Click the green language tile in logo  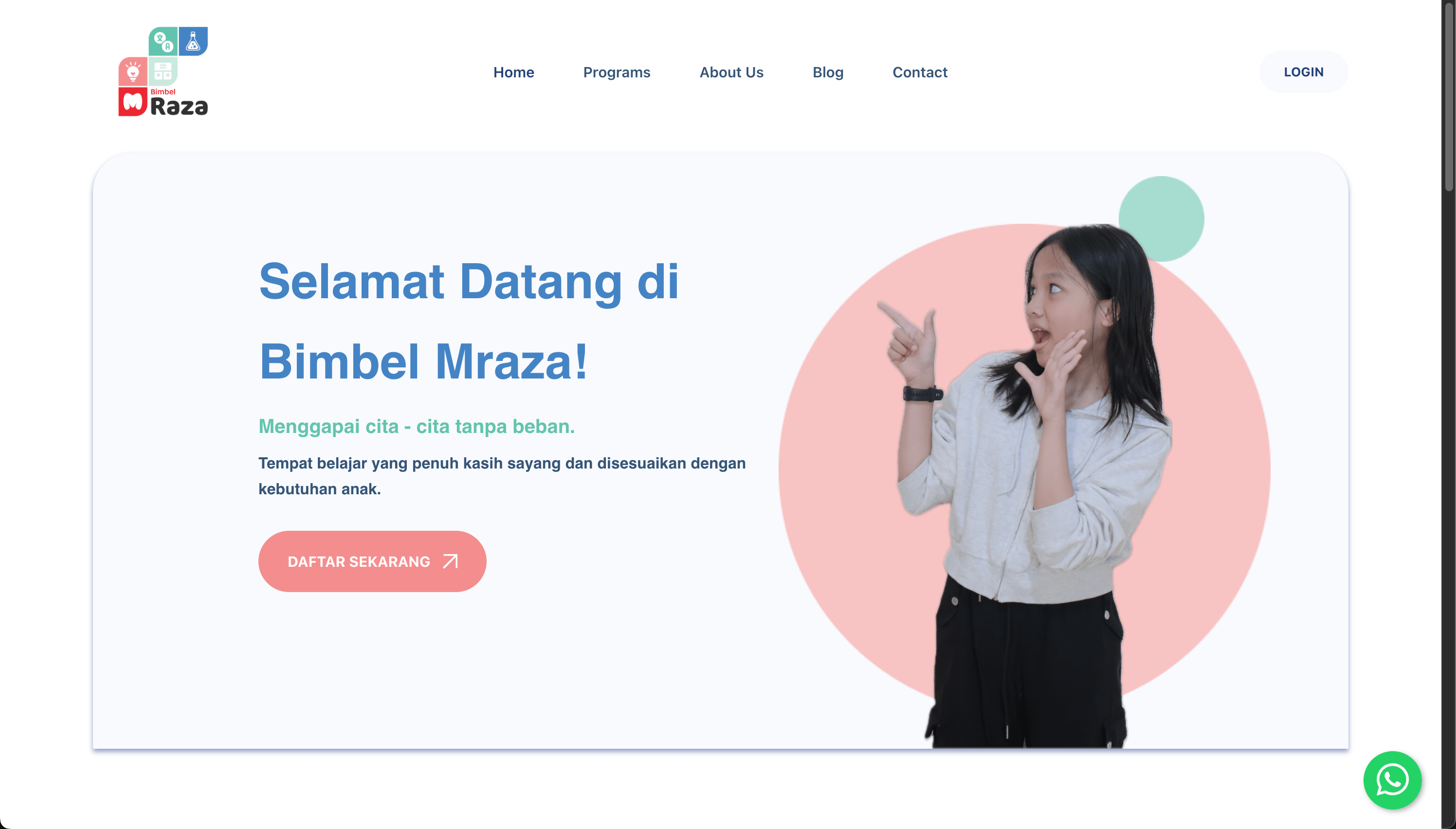[163, 41]
